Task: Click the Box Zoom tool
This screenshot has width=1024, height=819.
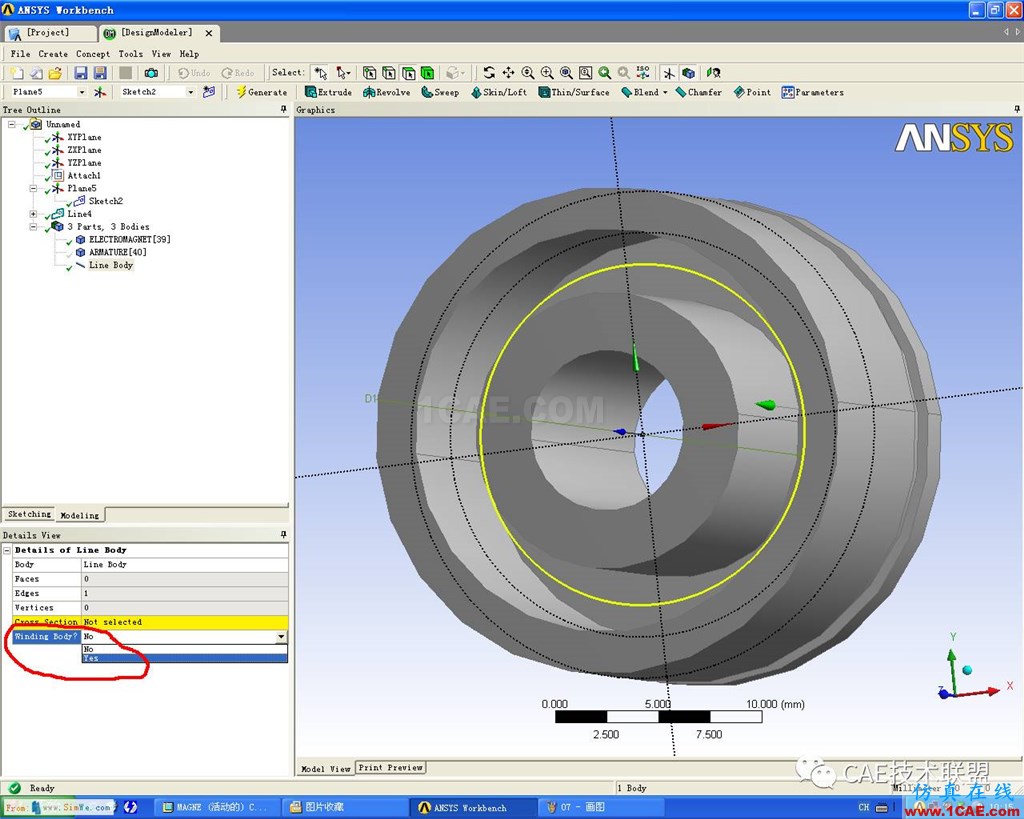Action: (547, 73)
